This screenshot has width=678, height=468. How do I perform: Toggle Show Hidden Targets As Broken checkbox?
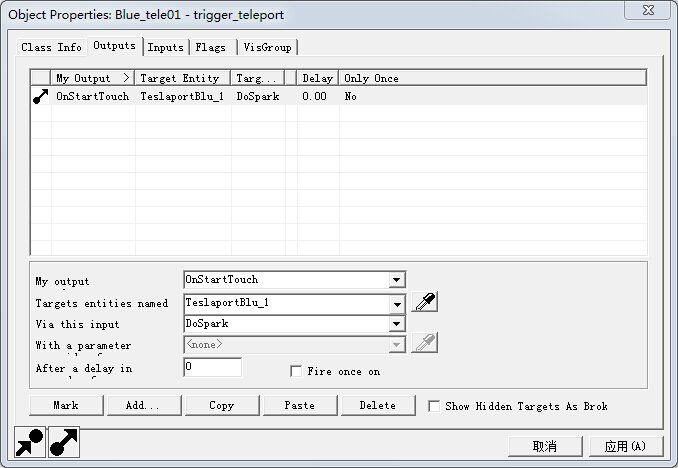click(434, 406)
